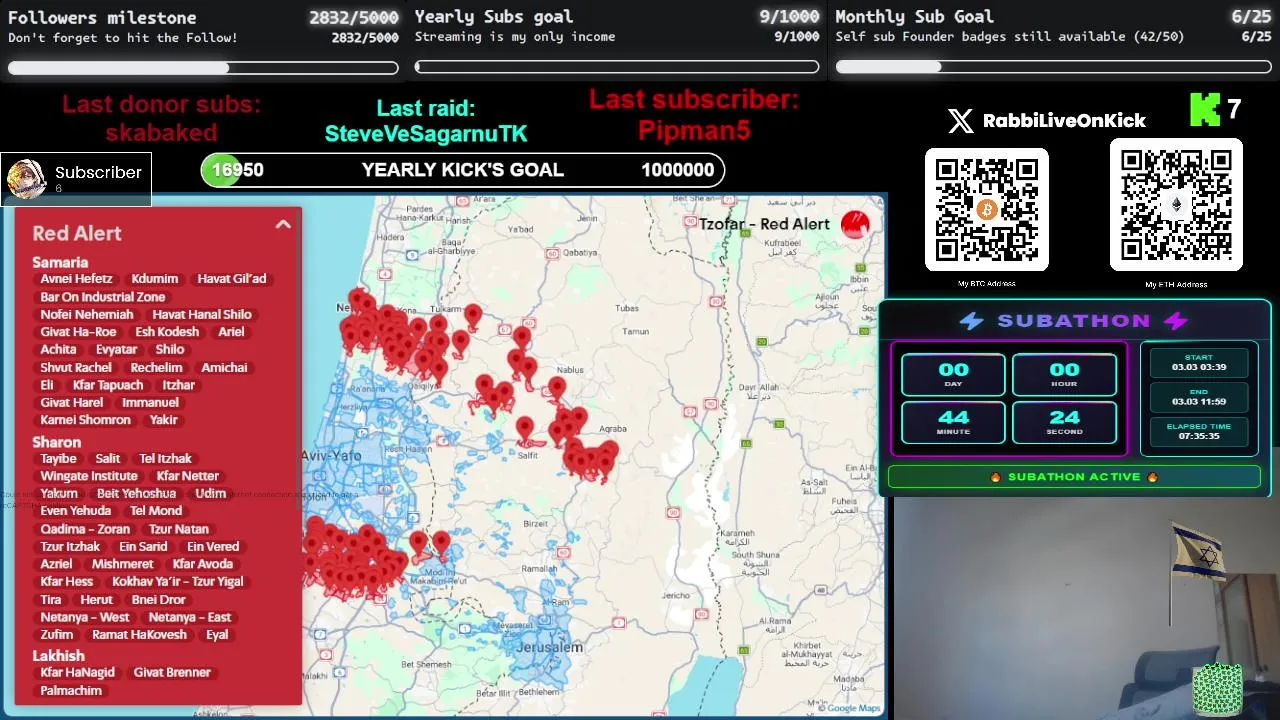Screen dimensions: 1280x720
Task: Click the Sharon region heading
Action: click(56, 441)
